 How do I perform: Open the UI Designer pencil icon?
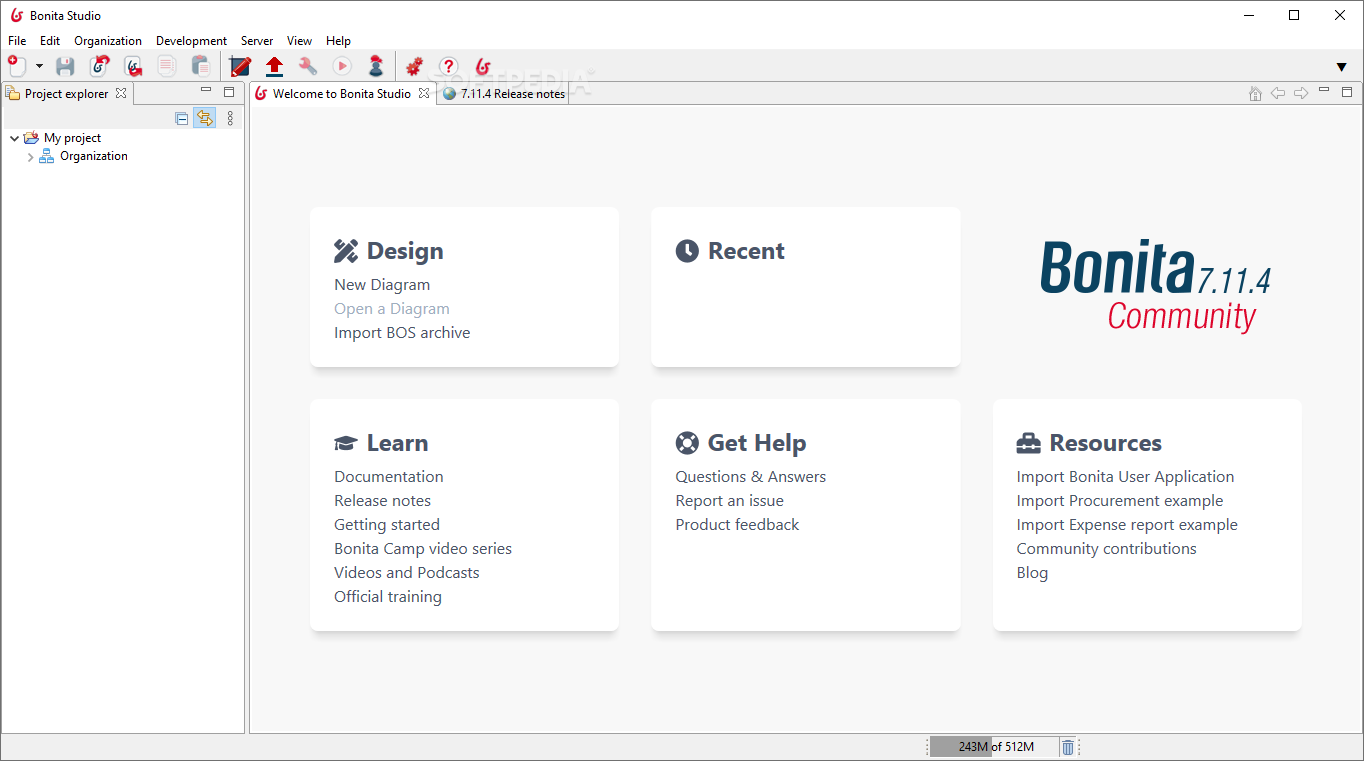click(240, 66)
